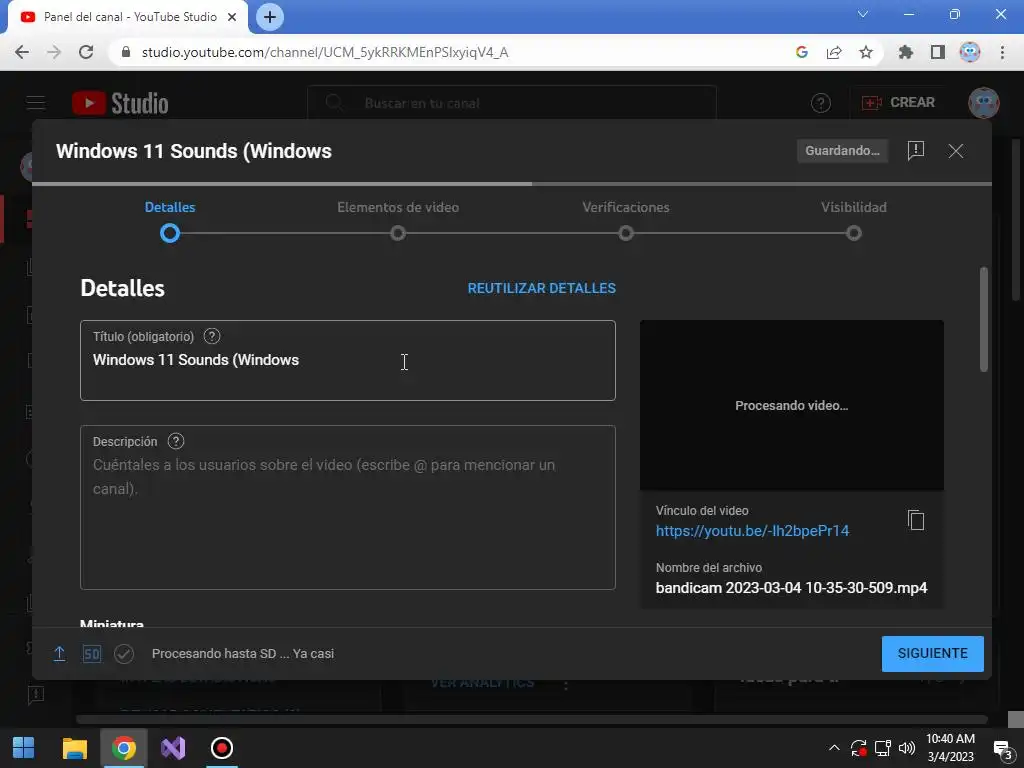Go to the Elementos de video step

398,221
